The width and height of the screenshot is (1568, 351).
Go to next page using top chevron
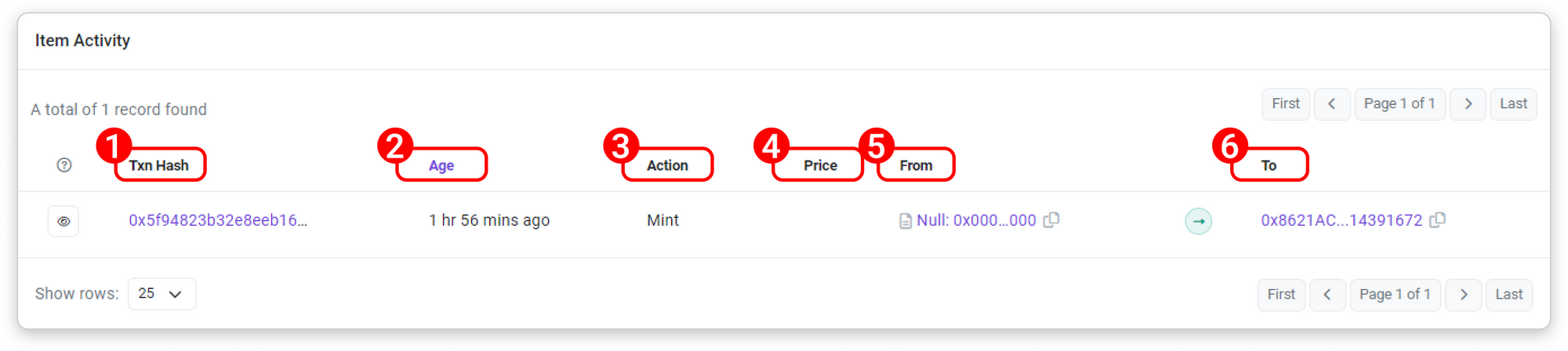pyautogui.click(x=1468, y=104)
